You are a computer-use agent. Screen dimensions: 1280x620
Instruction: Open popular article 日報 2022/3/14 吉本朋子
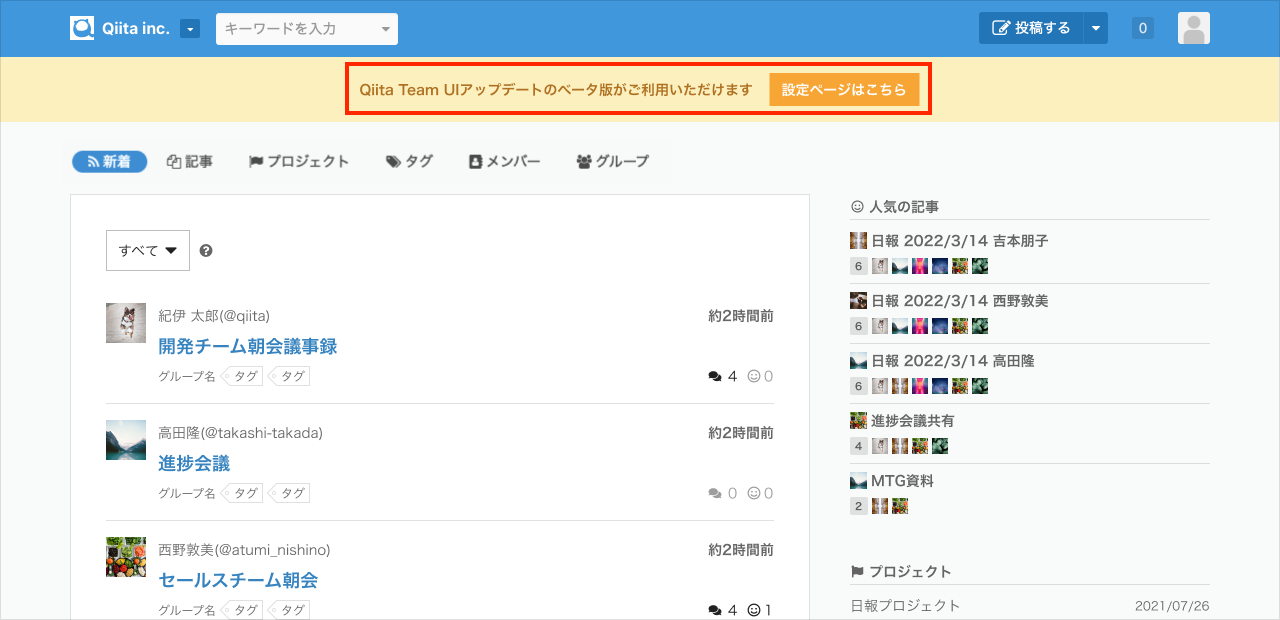pyautogui.click(x=959, y=241)
